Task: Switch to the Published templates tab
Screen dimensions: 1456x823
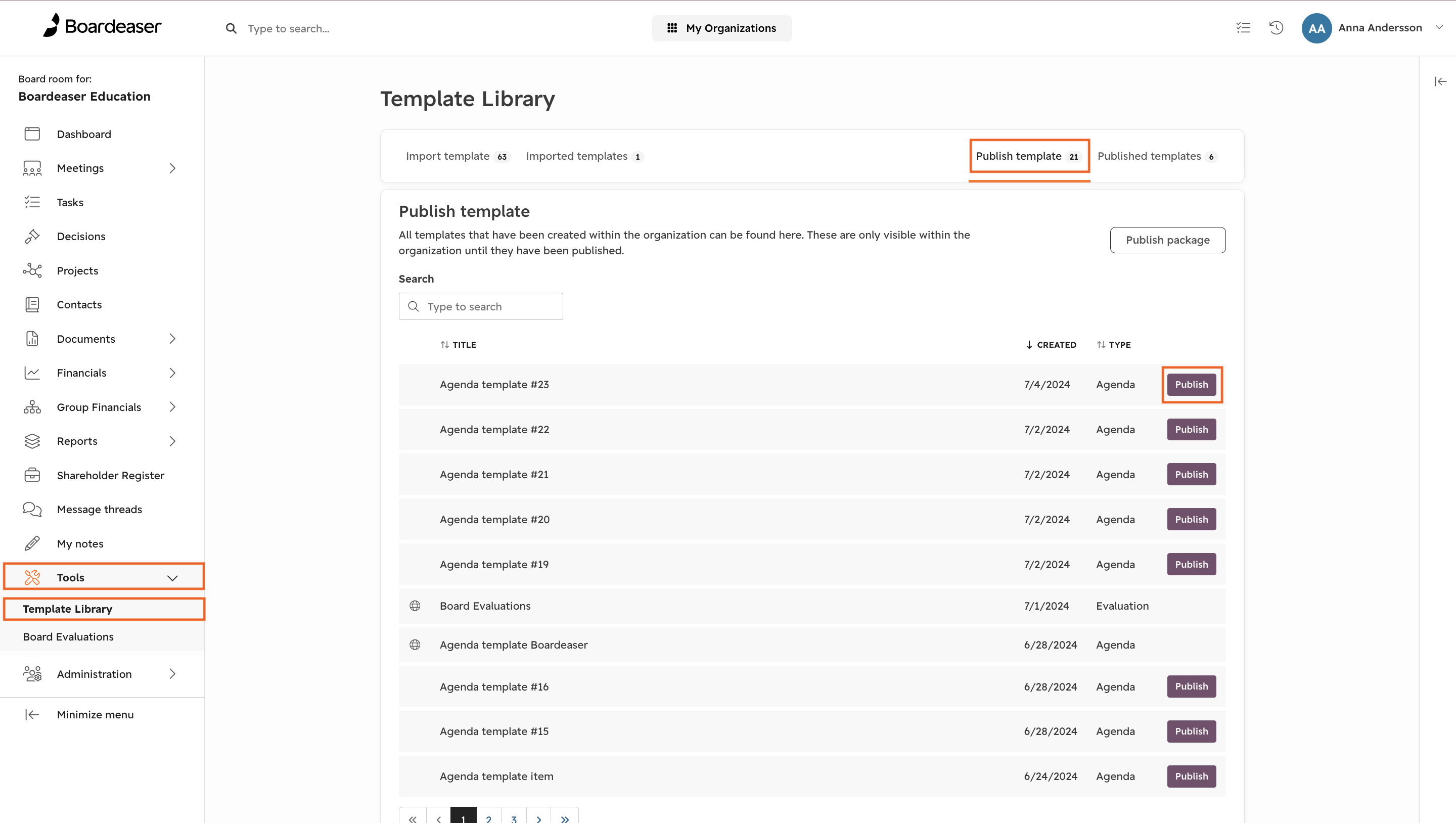Action: 1156,156
